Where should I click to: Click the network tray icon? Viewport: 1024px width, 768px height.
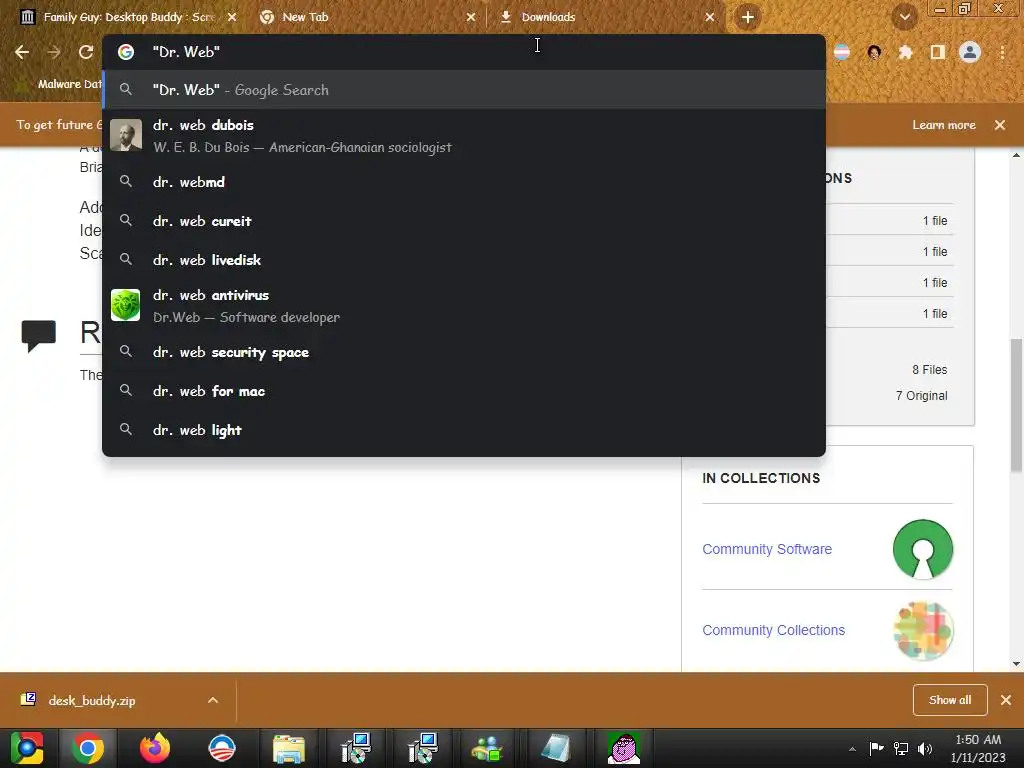(x=901, y=748)
